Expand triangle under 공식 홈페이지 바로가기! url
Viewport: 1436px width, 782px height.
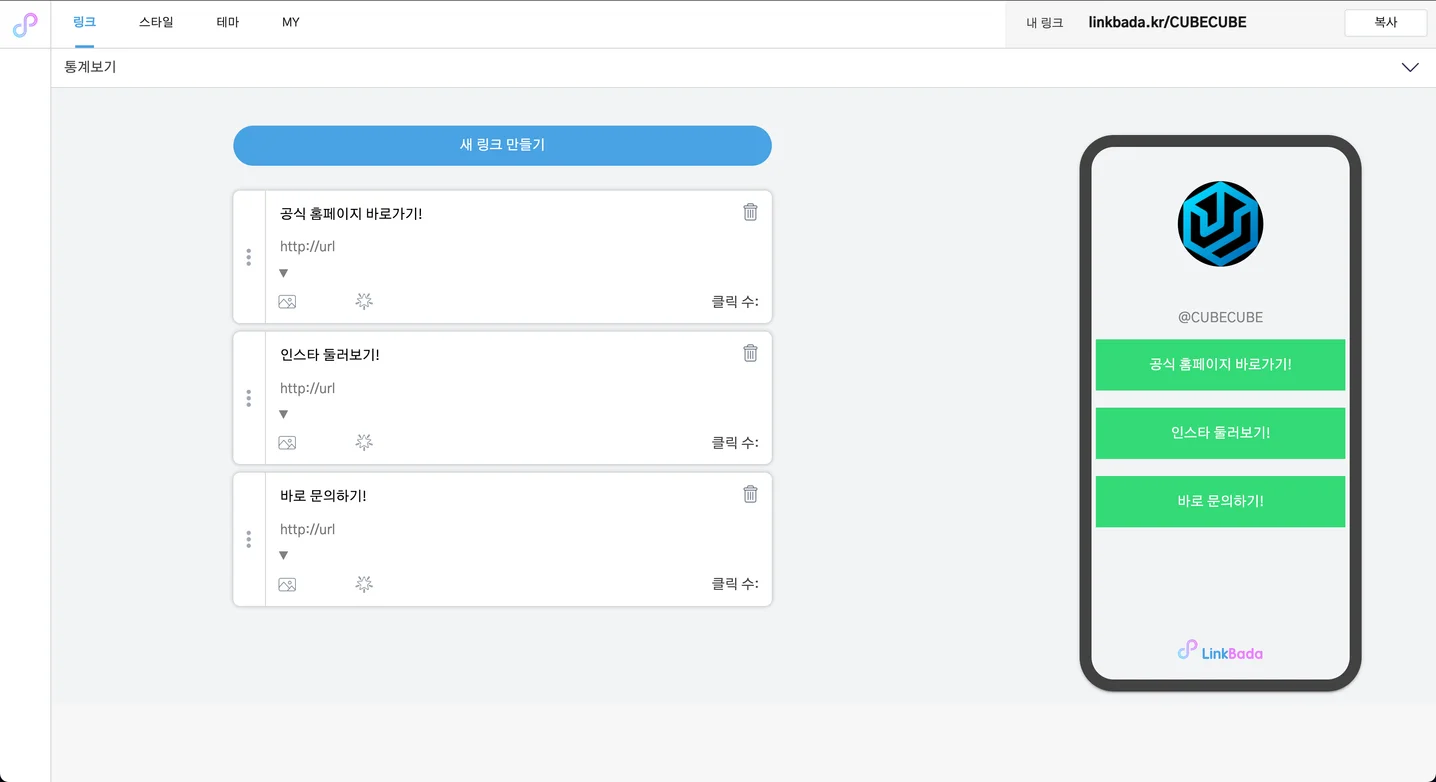click(283, 273)
